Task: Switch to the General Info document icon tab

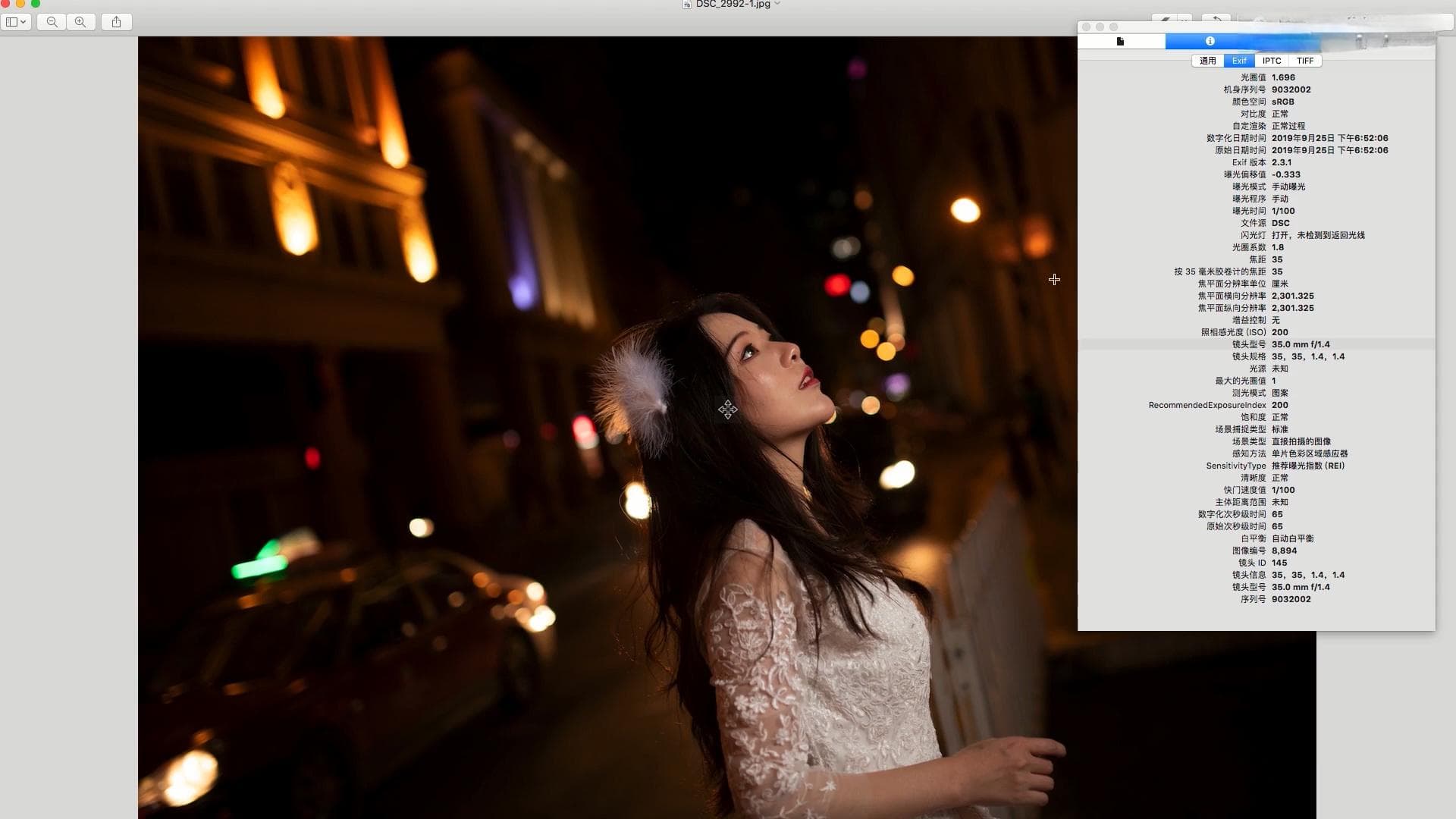Action: click(1121, 41)
